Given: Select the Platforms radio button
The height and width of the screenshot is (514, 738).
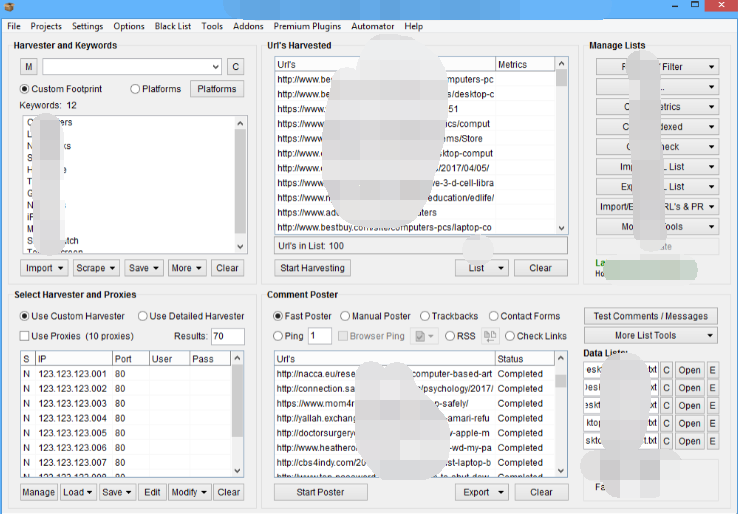Looking at the screenshot, I should click(x=136, y=89).
